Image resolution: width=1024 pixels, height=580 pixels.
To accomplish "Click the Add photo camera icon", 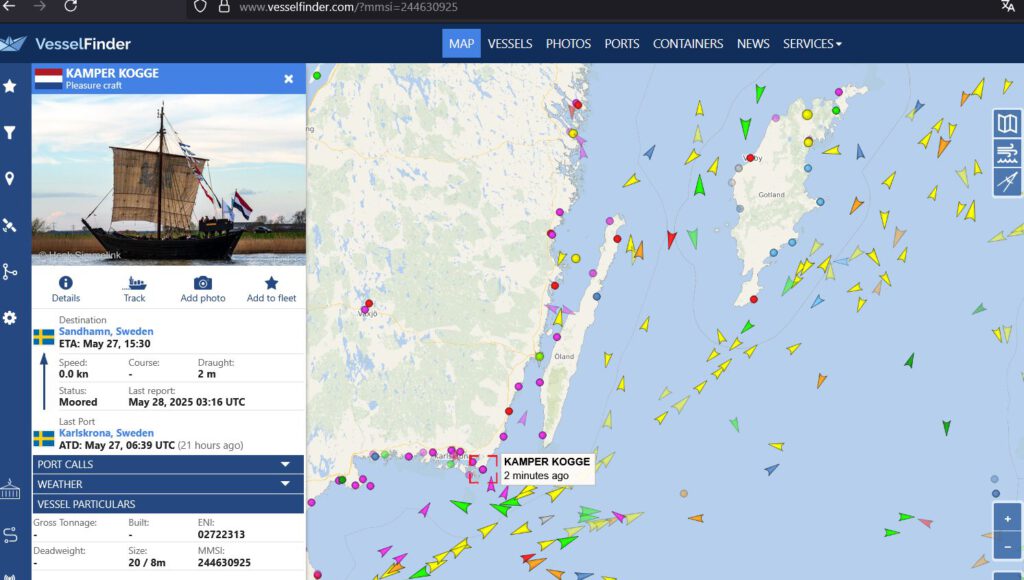I will point(203,289).
